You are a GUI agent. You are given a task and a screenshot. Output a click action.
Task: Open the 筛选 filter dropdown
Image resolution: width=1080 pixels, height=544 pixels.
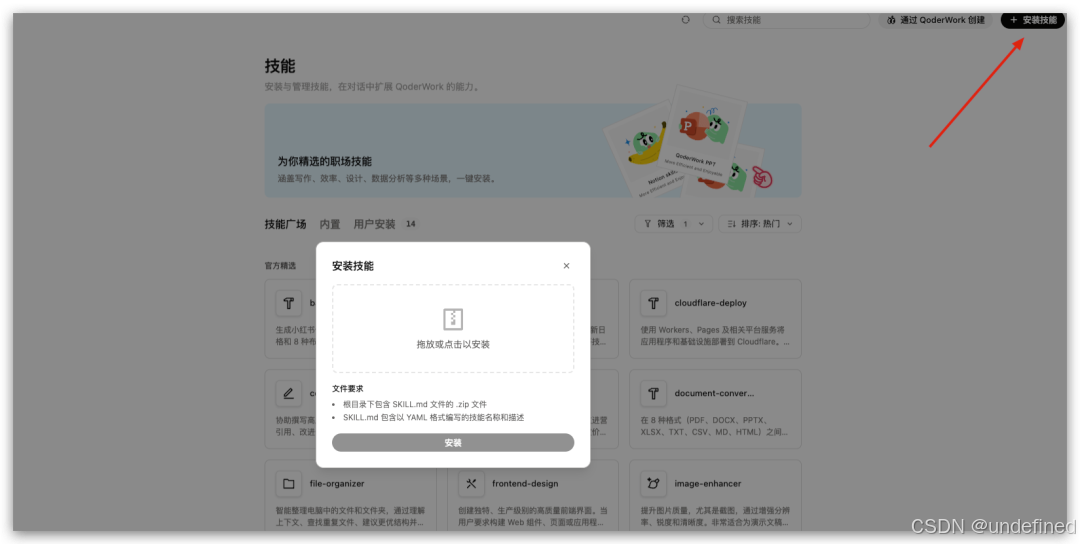click(674, 224)
